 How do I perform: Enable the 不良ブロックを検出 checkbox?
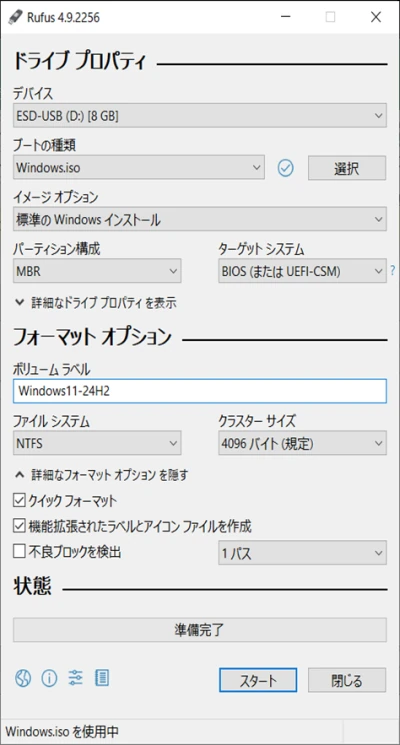[x=19, y=552]
